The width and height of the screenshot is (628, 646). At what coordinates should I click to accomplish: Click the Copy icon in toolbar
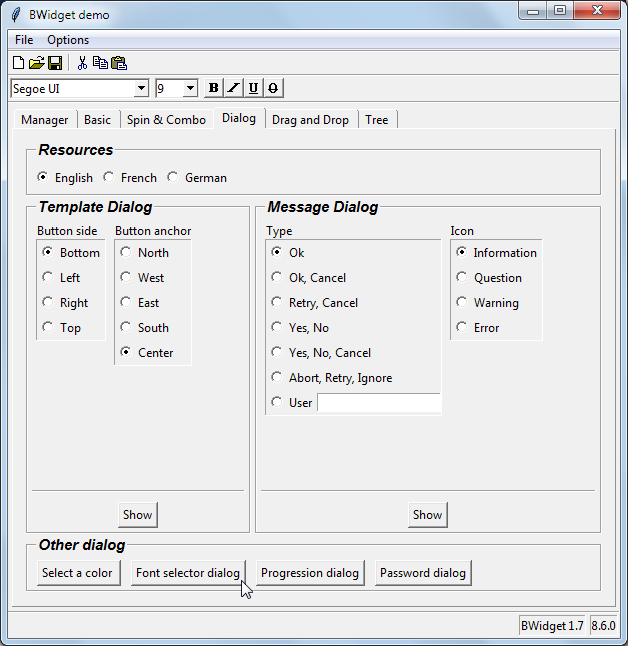[100, 63]
